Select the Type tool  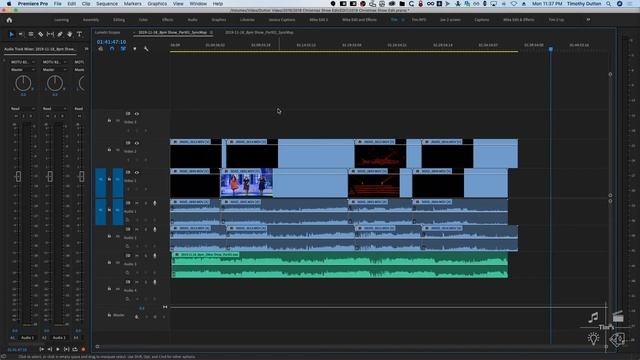[x=79, y=35]
